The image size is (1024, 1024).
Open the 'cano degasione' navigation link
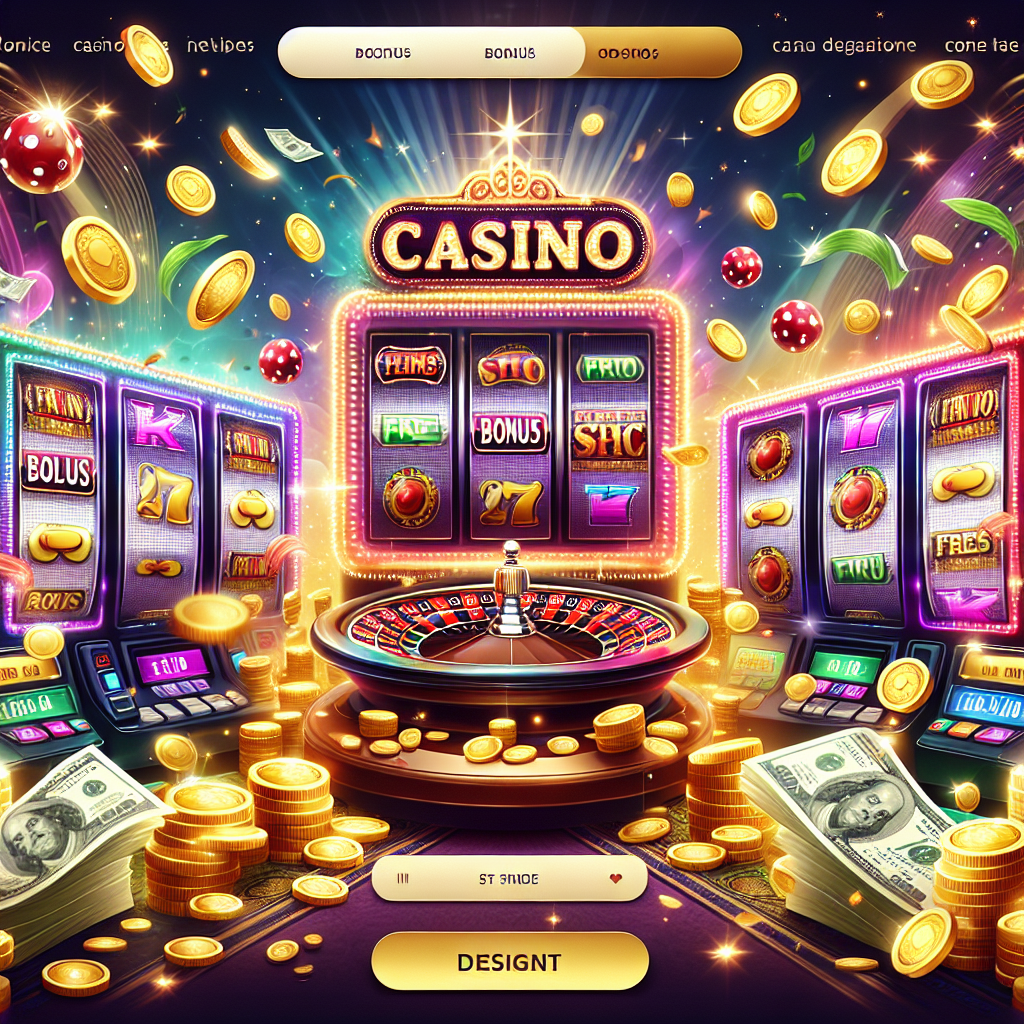click(844, 45)
